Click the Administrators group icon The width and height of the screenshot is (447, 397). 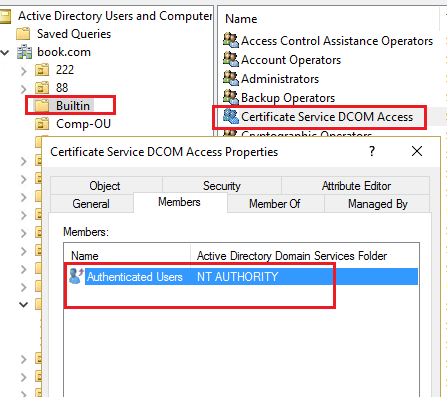(231, 78)
